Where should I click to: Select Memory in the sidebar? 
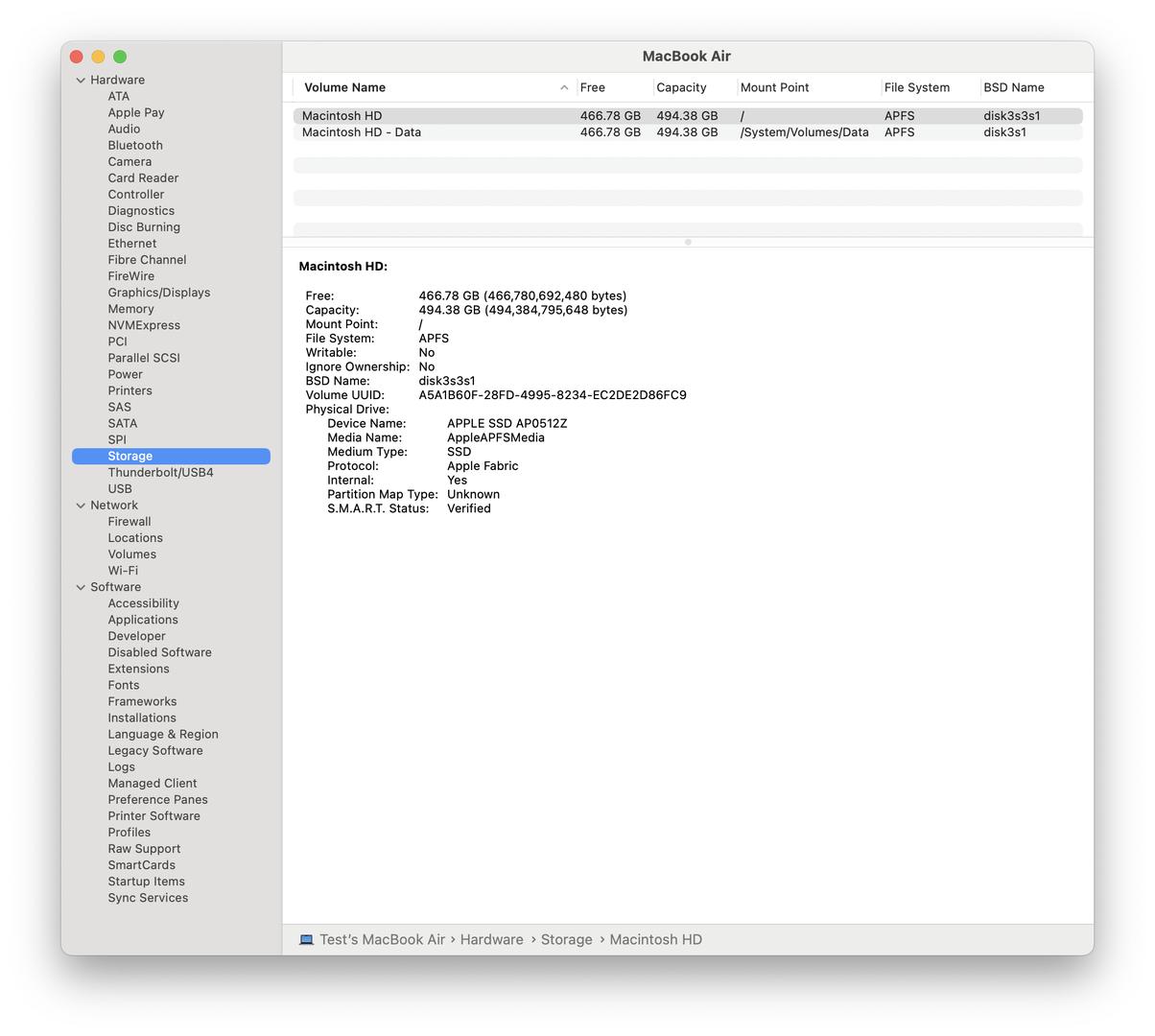click(x=130, y=309)
